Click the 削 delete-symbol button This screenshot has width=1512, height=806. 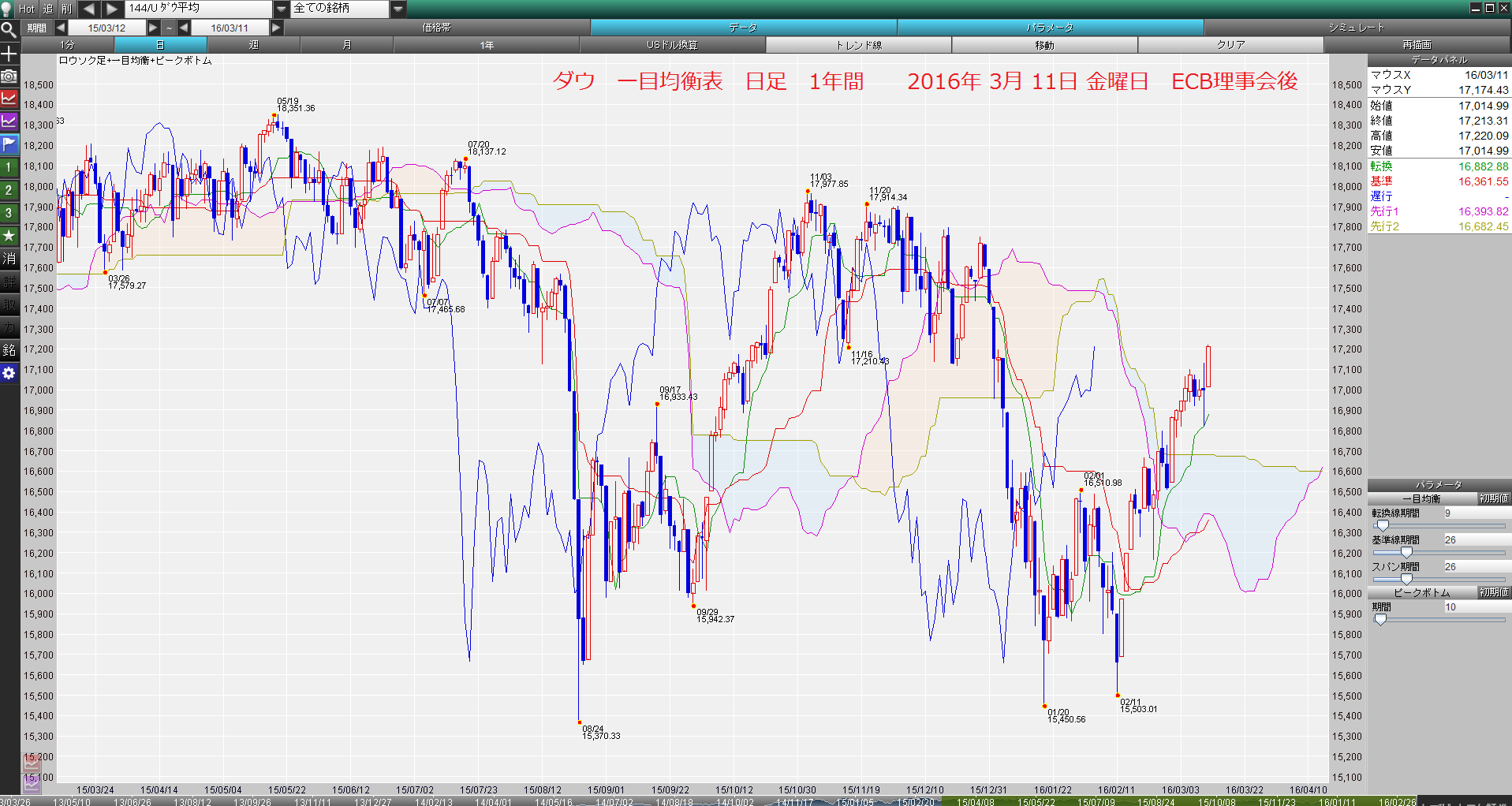pyautogui.click(x=66, y=9)
